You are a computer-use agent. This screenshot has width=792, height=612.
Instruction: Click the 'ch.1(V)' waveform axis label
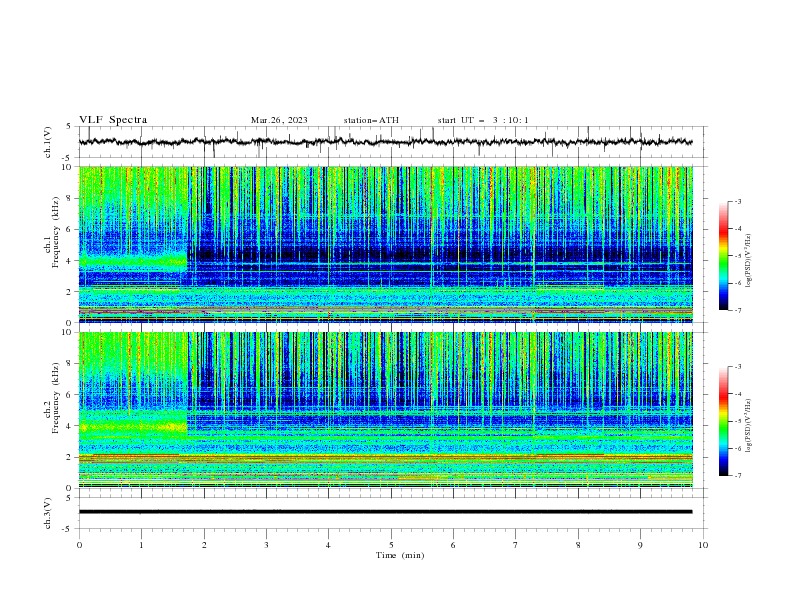[x=48, y=142]
